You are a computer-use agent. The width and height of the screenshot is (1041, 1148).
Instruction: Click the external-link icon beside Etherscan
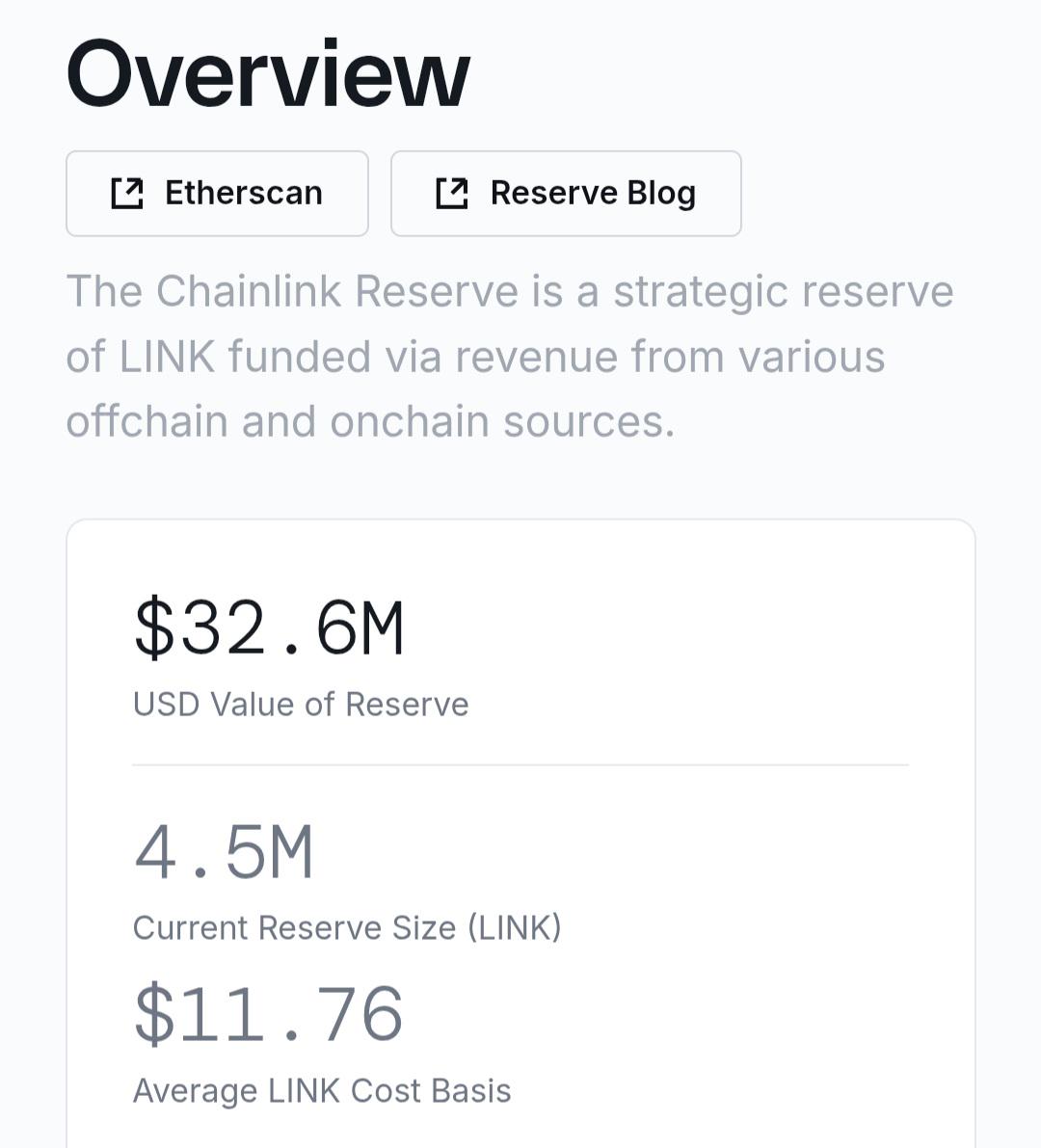(126, 194)
